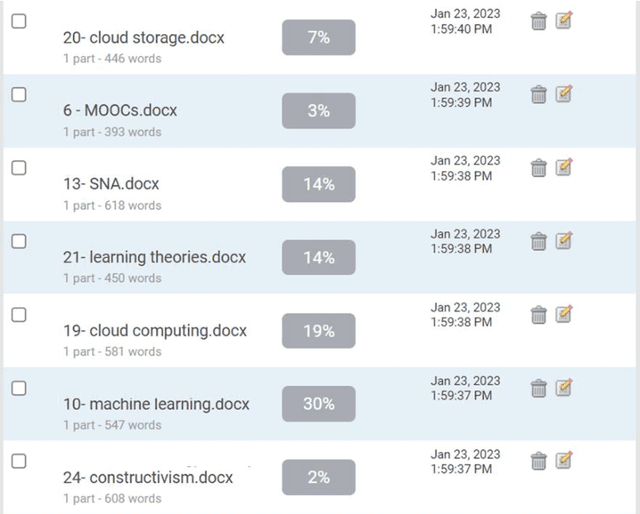
Task: Tick the checkbox for cloud storage.docx
Action: coord(19,21)
